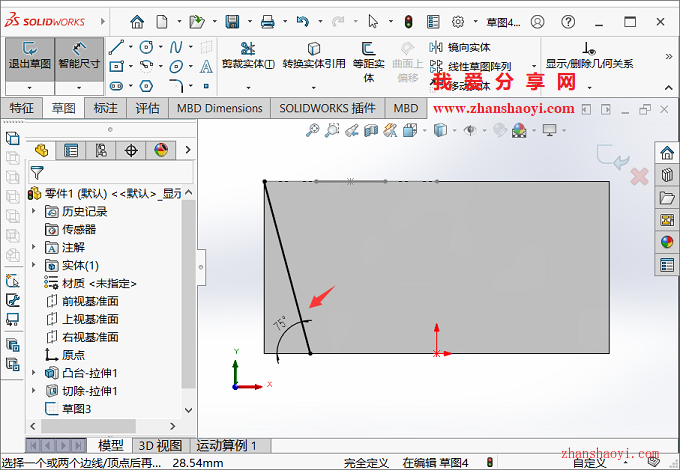Select the 前视基准面 plane
This screenshot has height=470, width=680.
click(82, 301)
